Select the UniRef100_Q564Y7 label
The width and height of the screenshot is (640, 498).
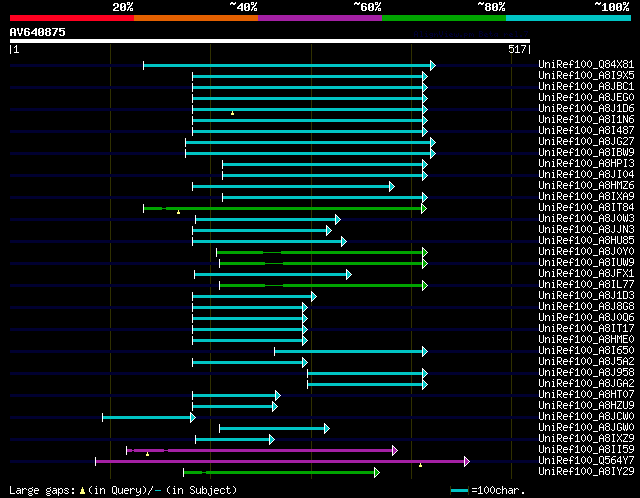[586, 461]
